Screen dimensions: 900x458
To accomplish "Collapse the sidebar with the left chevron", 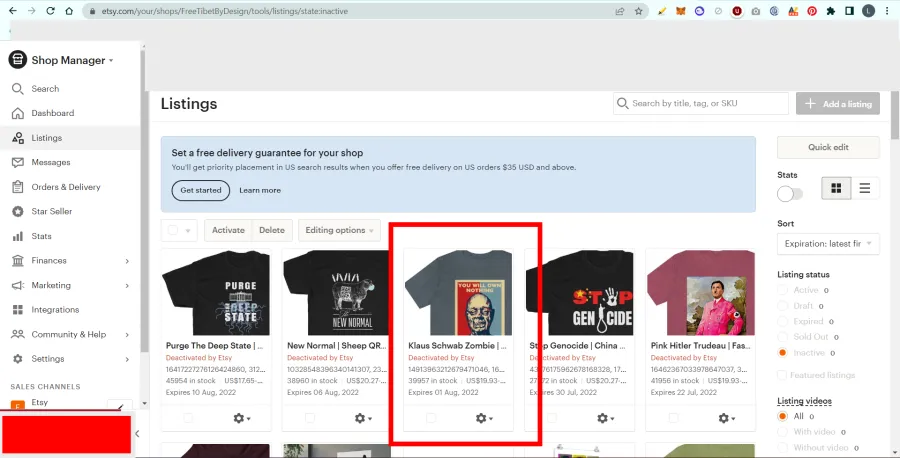I will [137, 434].
